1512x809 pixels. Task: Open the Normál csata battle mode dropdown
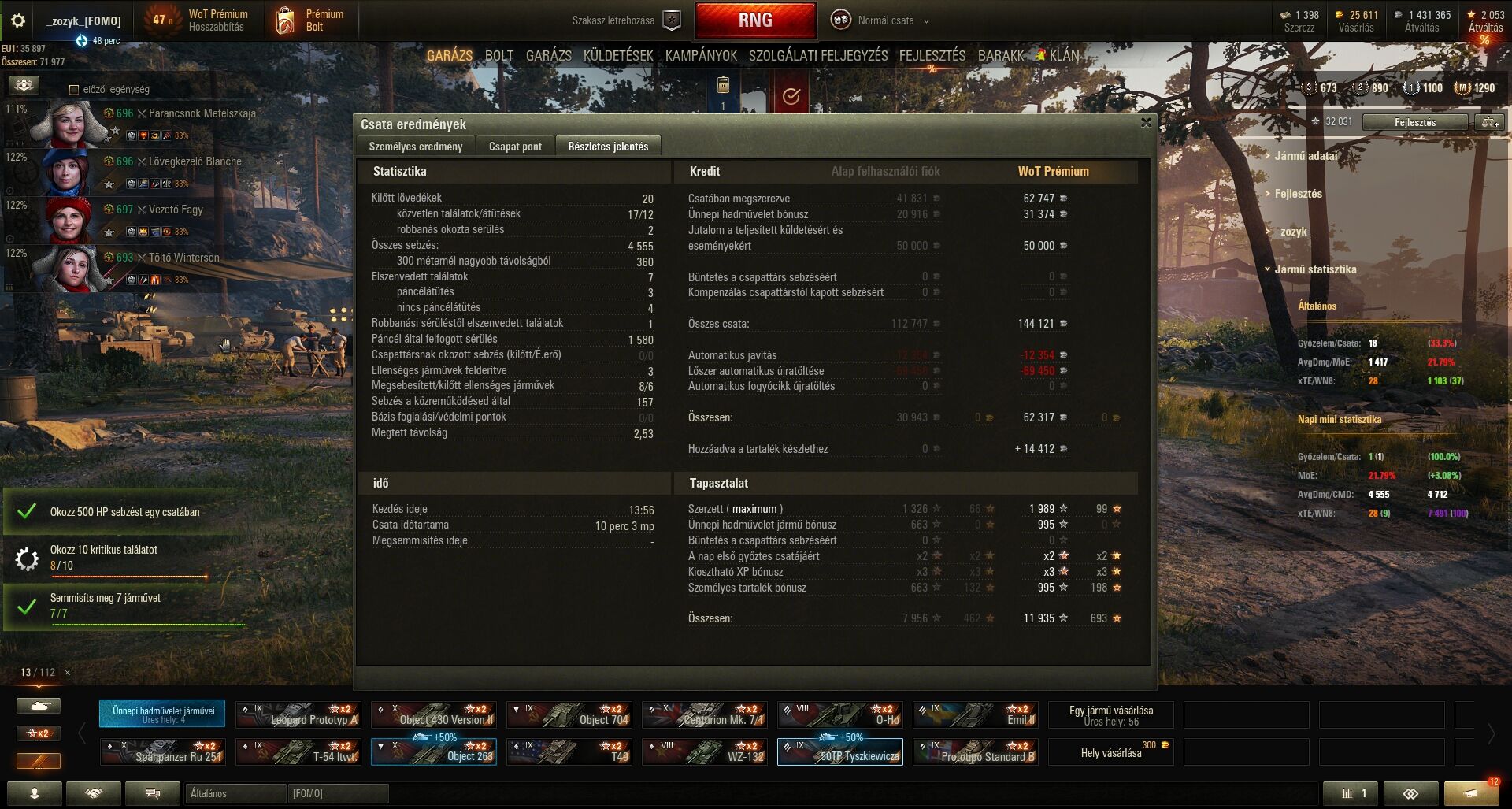[880, 20]
